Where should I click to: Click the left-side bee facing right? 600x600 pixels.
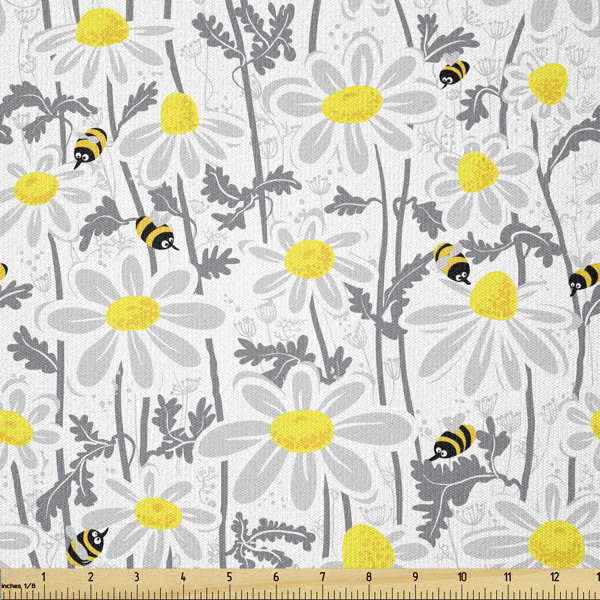pyautogui.click(x=155, y=232)
